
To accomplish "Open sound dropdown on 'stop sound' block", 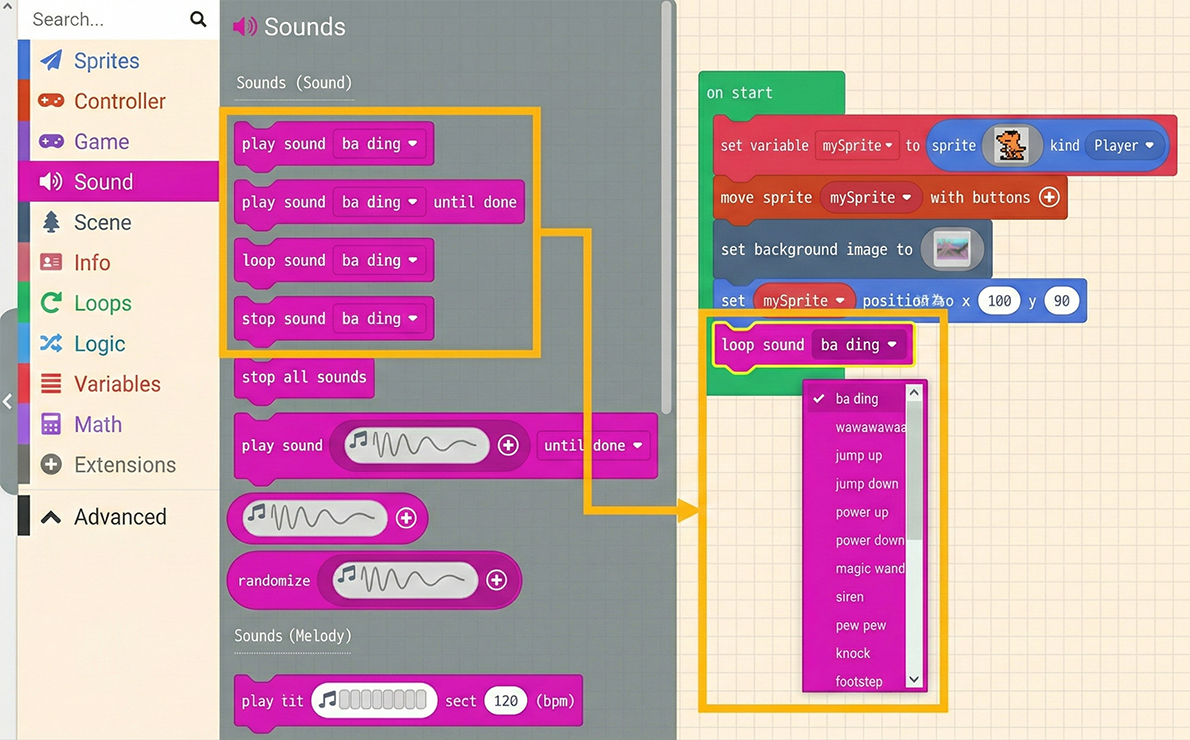I will coord(379,319).
